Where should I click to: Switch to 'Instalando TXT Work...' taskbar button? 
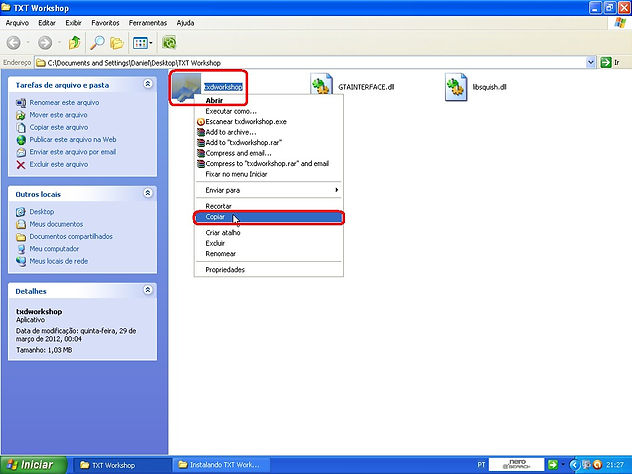tap(221, 465)
